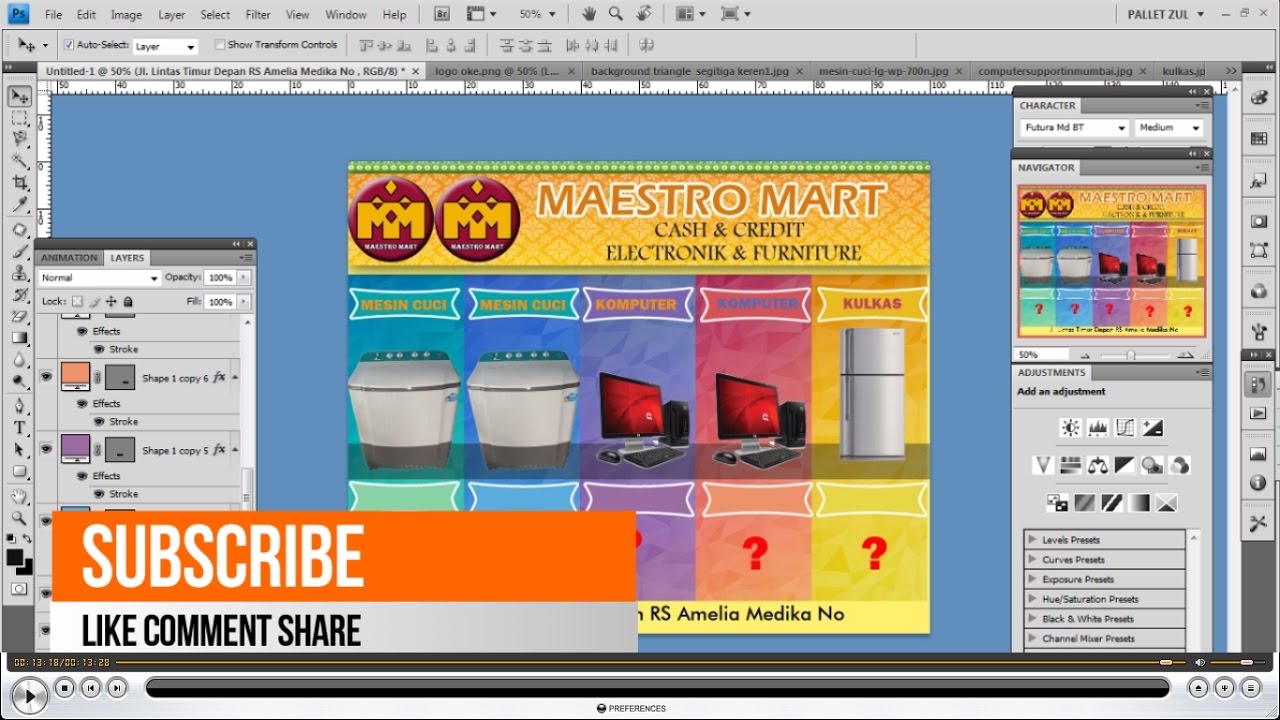Toggle lock position in Layers panel
The width and height of the screenshot is (1280, 720).
111,302
